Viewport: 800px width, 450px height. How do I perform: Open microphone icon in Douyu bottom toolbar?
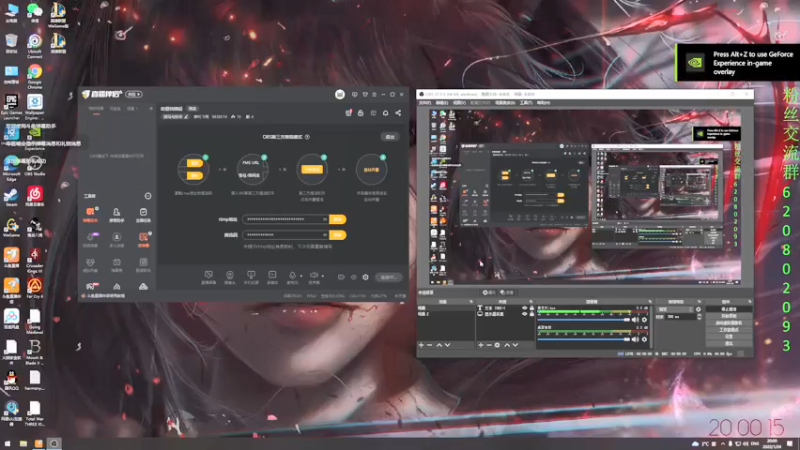coord(292,274)
